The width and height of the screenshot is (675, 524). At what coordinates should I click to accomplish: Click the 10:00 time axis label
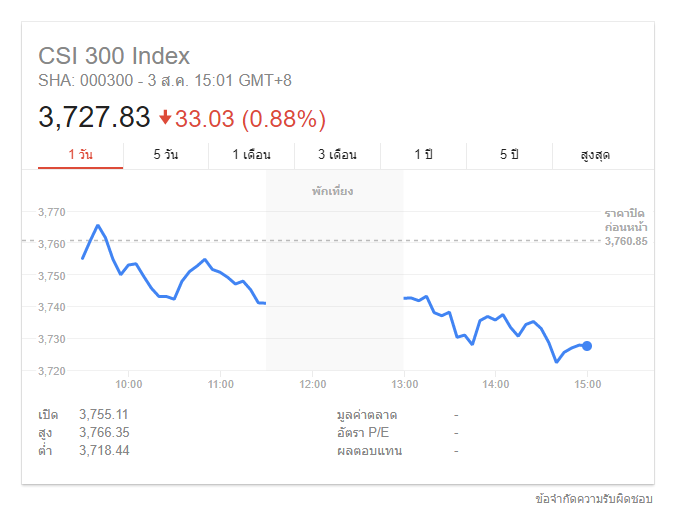(x=129, y=384)
